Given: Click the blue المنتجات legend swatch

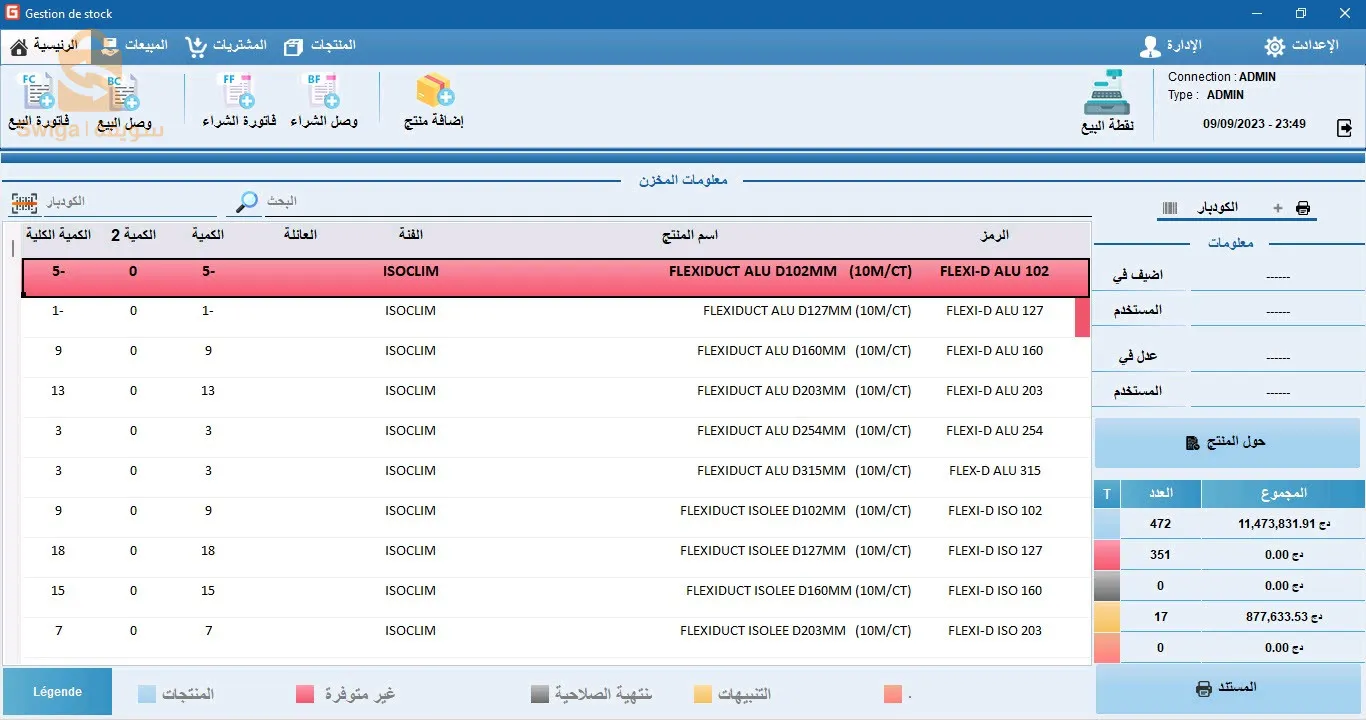Looking at the screenshot, I should pos(147,694).
